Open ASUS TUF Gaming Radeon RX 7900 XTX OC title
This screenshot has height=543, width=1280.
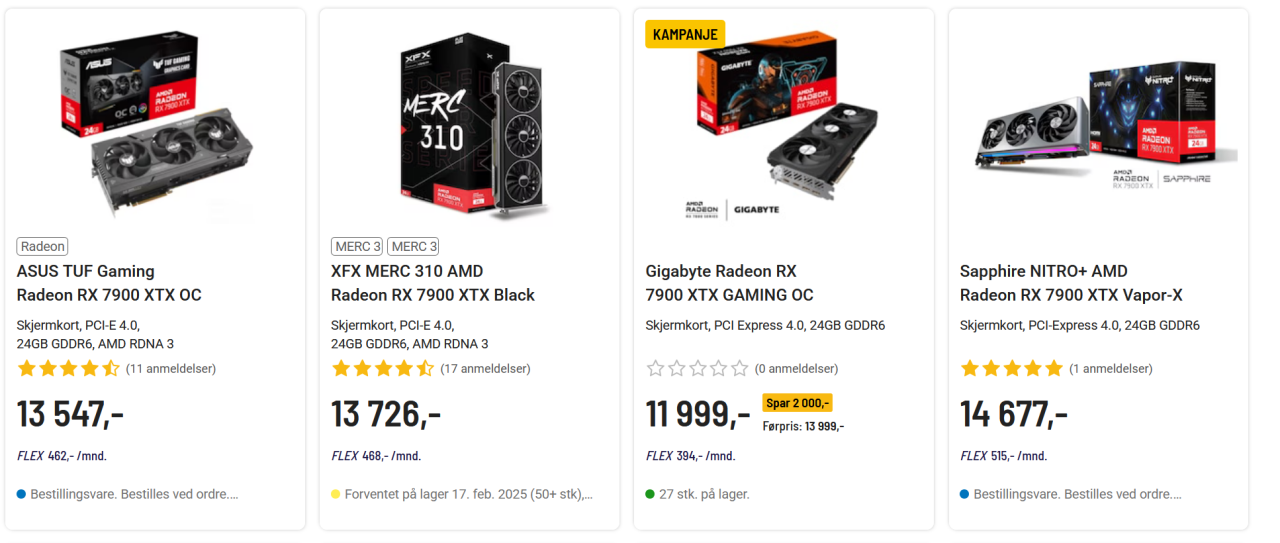pyautogui.click(x=109, y=283)
